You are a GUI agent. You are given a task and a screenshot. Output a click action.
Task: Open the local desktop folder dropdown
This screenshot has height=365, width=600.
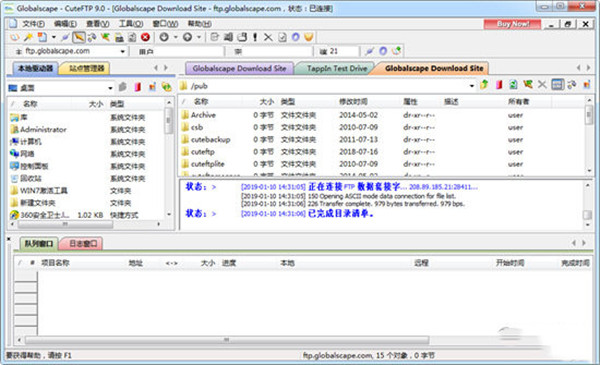pyautogui.click(x=110, y=88)
